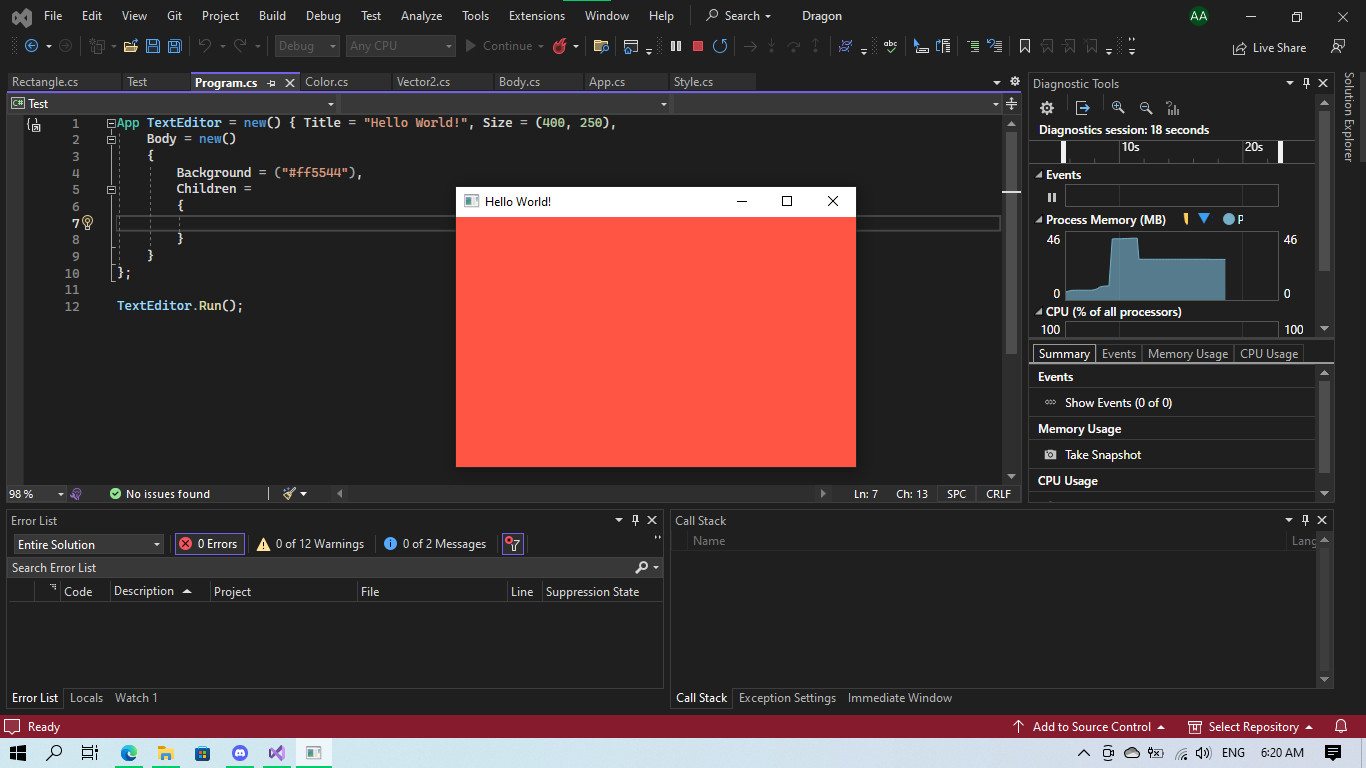Collapse the Process Memory graph section
The height and width of the screenshot is (768, 1366).
coord(1038,220)
